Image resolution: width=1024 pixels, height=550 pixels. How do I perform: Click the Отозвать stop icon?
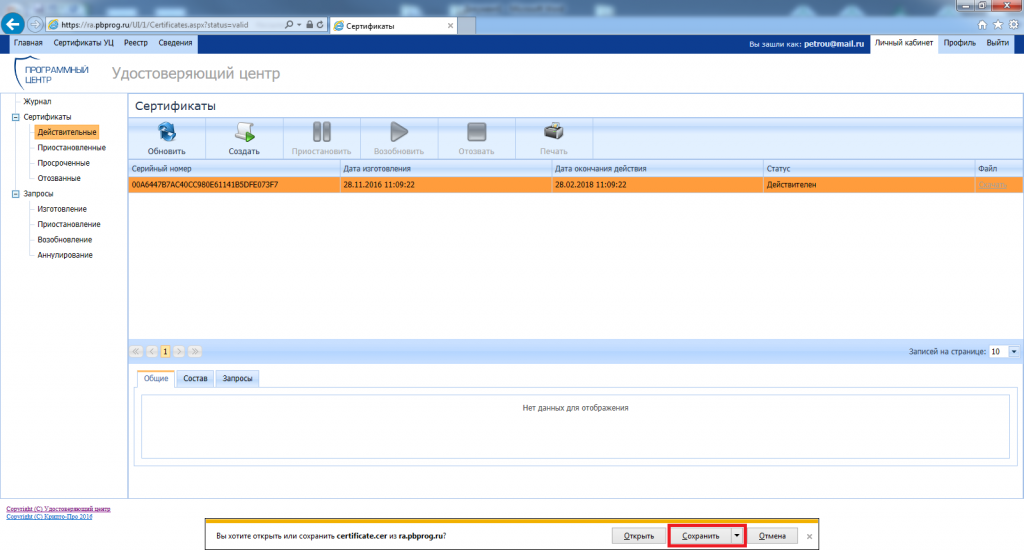pyautogui.click(x=476, y=133)
